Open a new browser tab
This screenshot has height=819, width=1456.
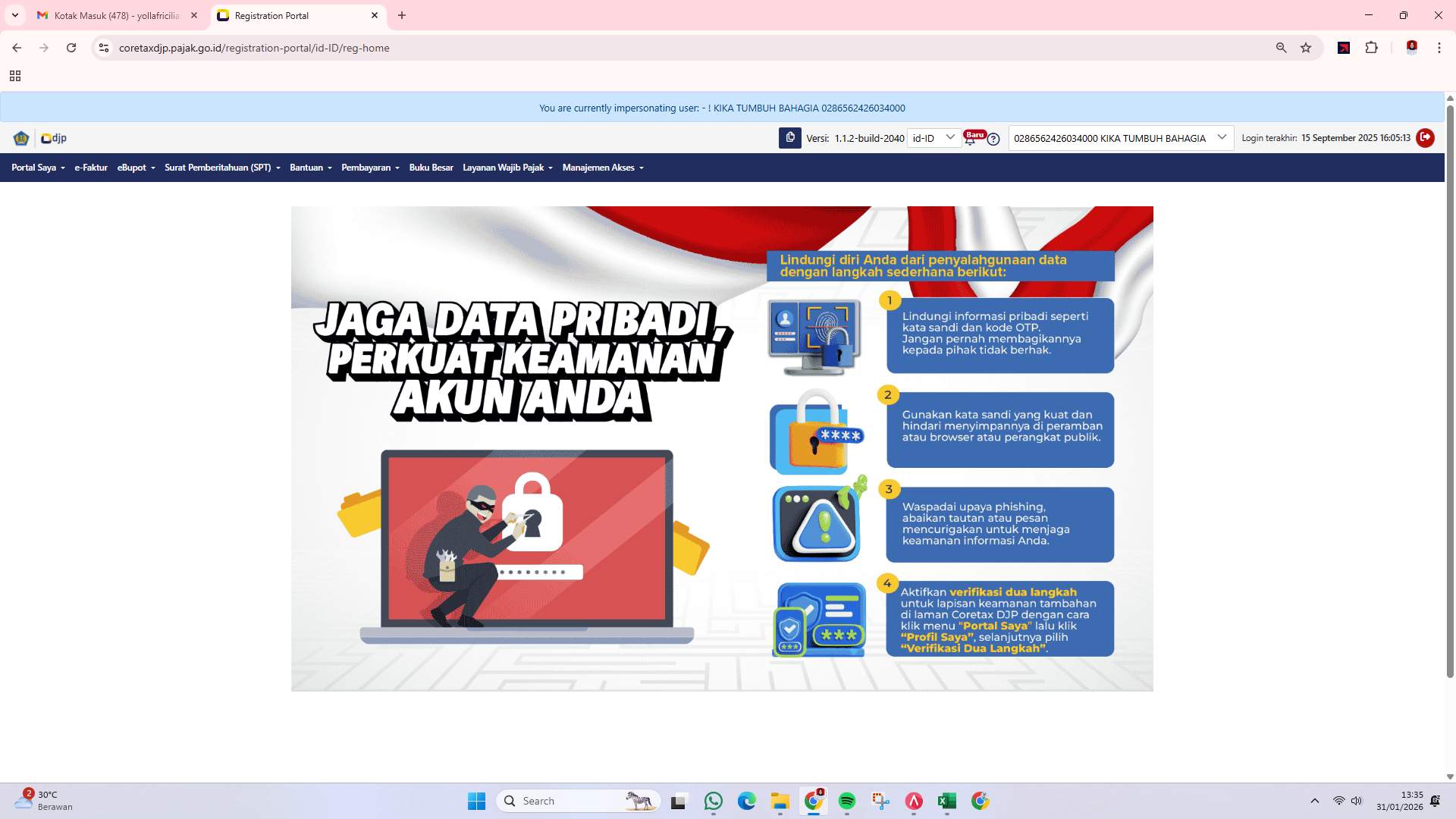coord(402,15)
